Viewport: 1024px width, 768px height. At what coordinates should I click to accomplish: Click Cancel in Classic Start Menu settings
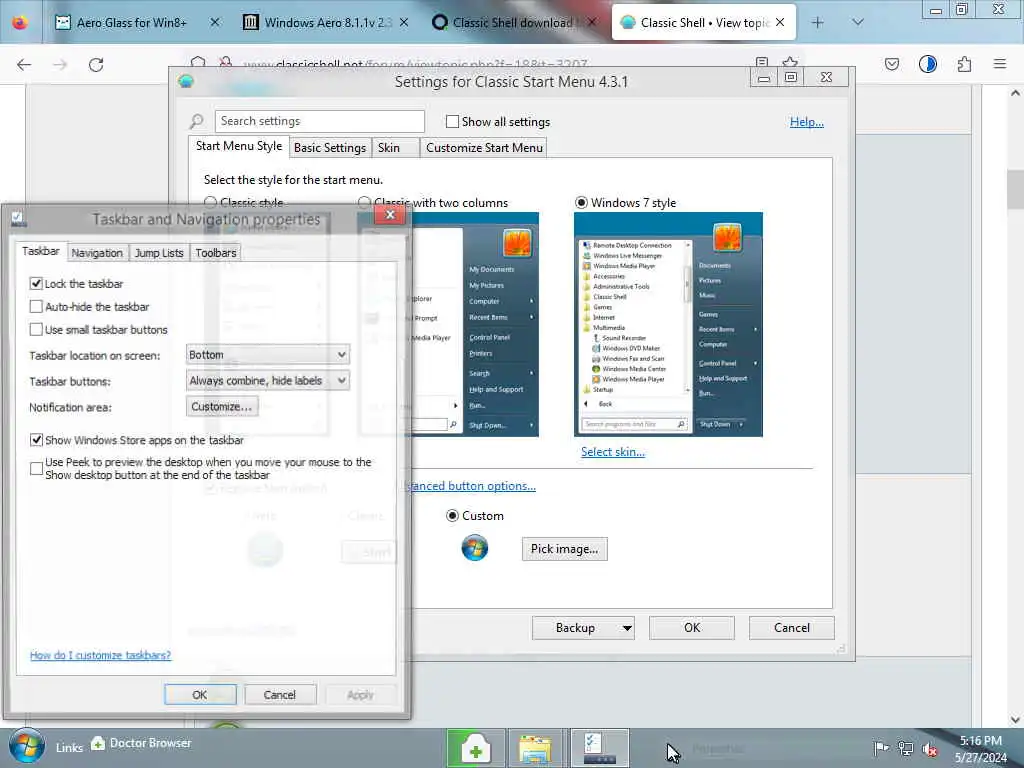pos(792,628)
